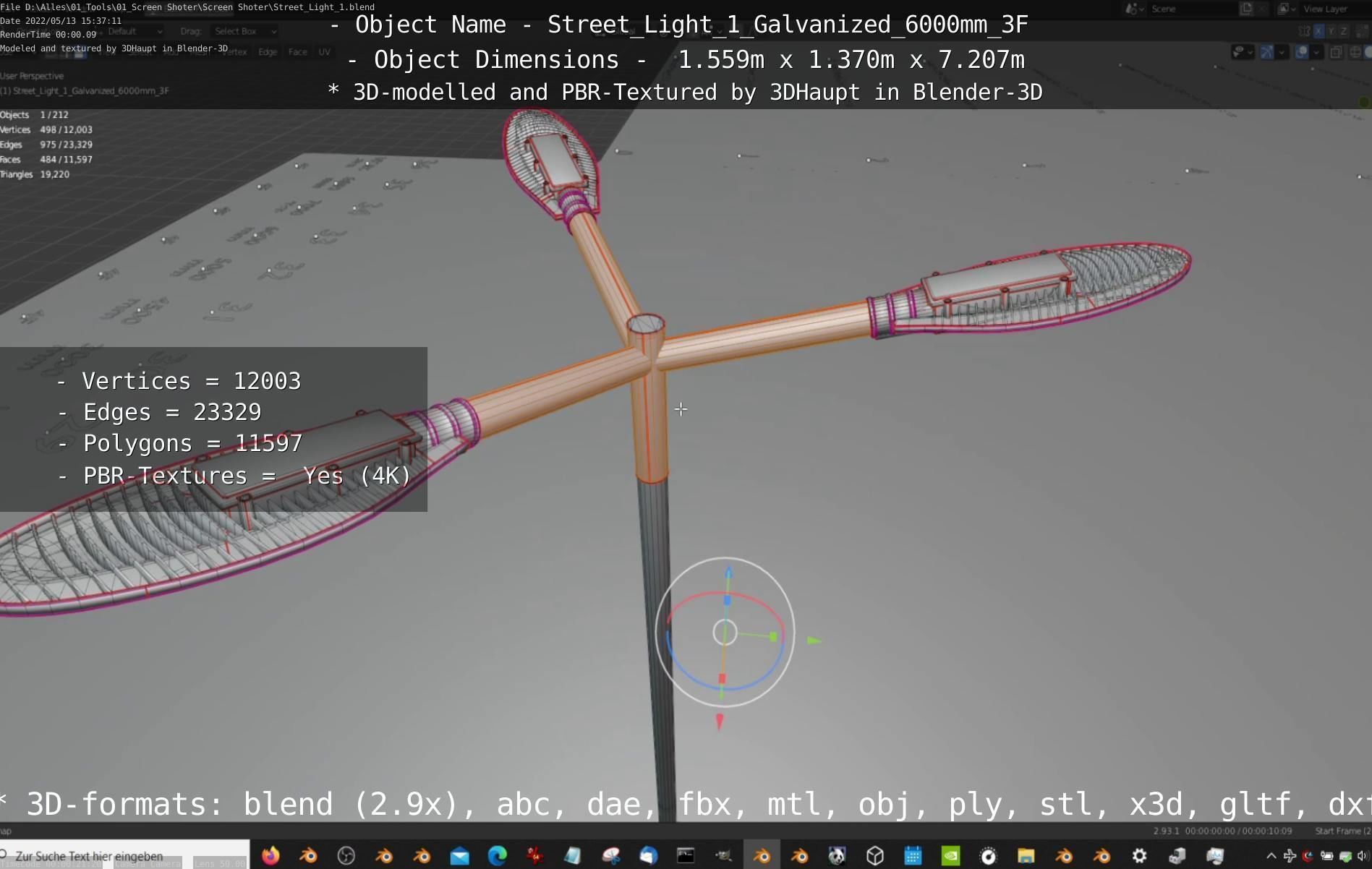The image size is (1372, 869).
Task: Open the terminal window taskbar icon
Action: 685,856
